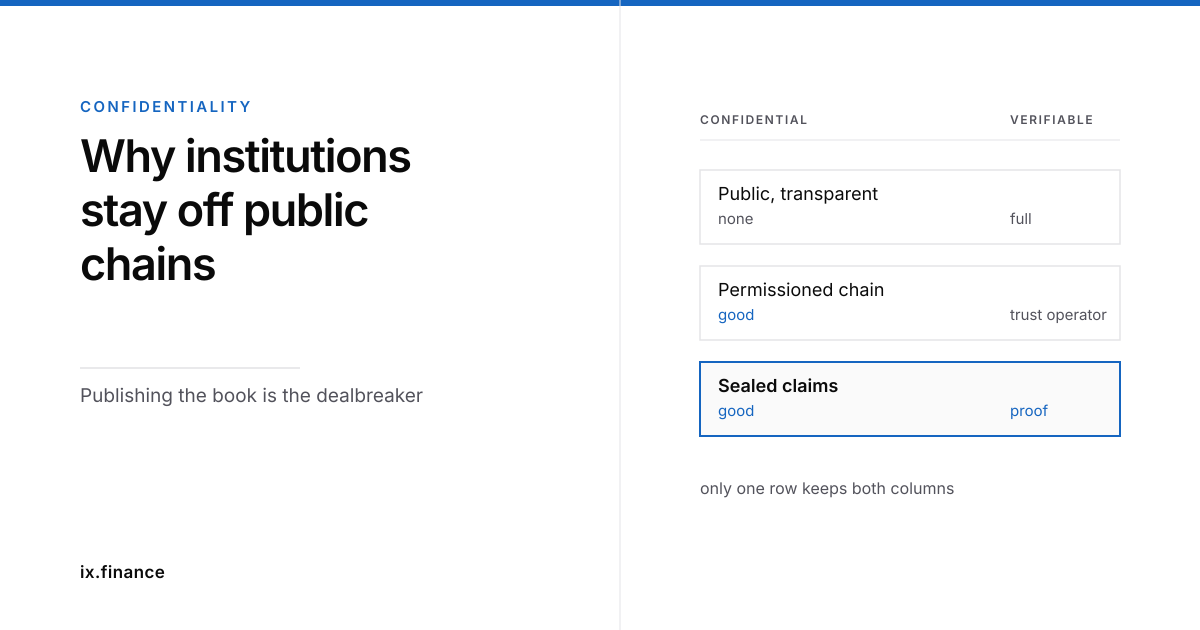The image size is (1200, 630).
Task: Click the 'Sealed claims' title text
Action: coord(778,386)
